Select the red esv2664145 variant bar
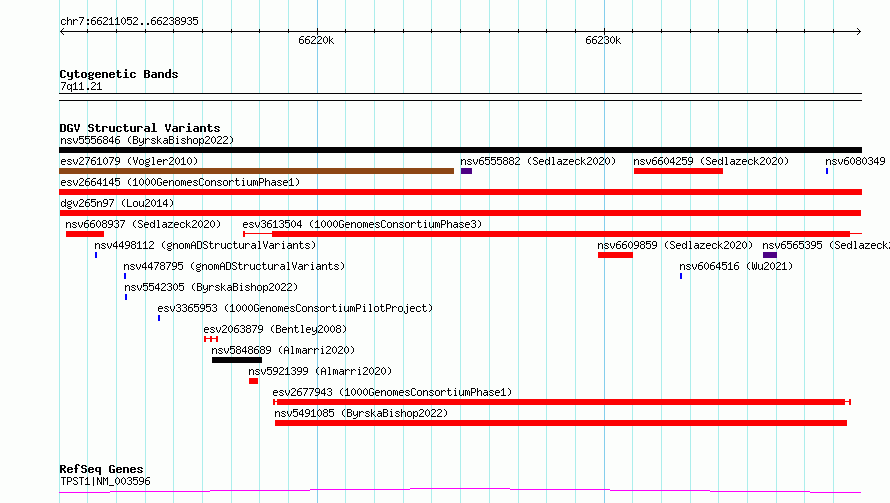This screenshot has height=503, width=890. coord(460,192)
